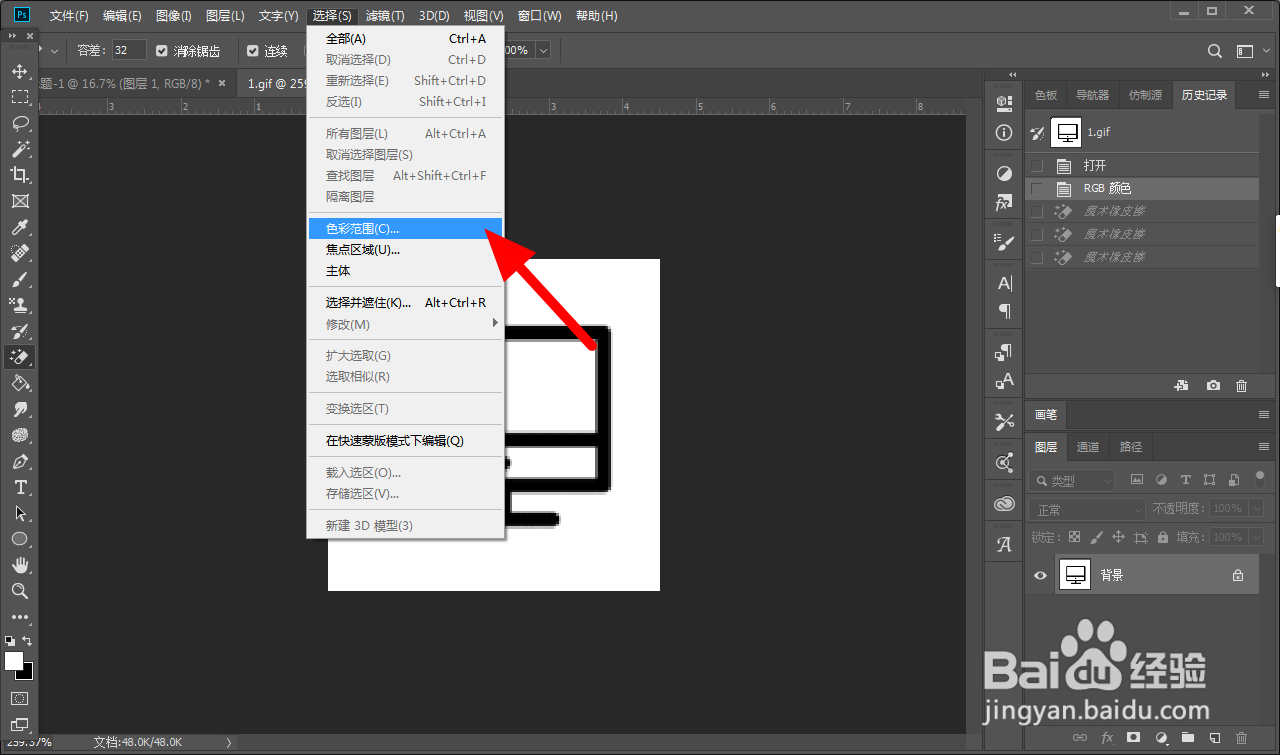Click the 容差 tolerance input field
The height and width of the screenshot is (755, 1280).
coord(128,50)
